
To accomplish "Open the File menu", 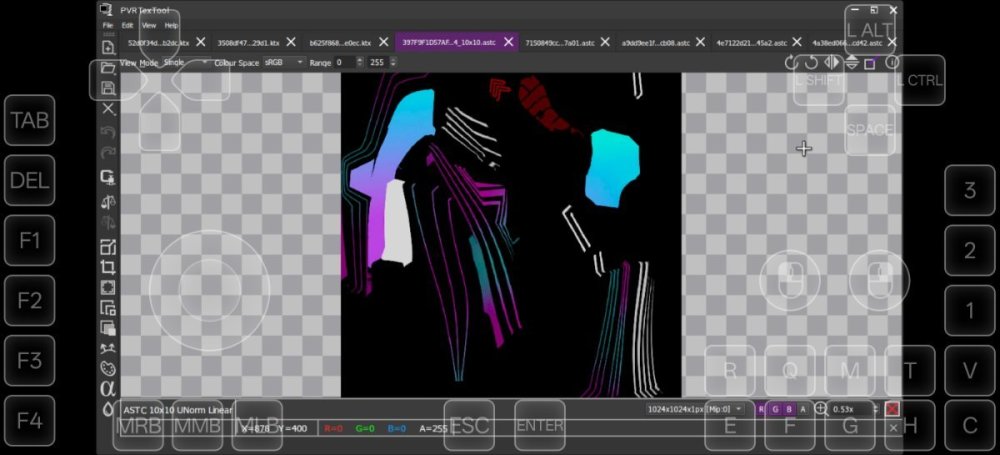I will (x=108, y=26).
